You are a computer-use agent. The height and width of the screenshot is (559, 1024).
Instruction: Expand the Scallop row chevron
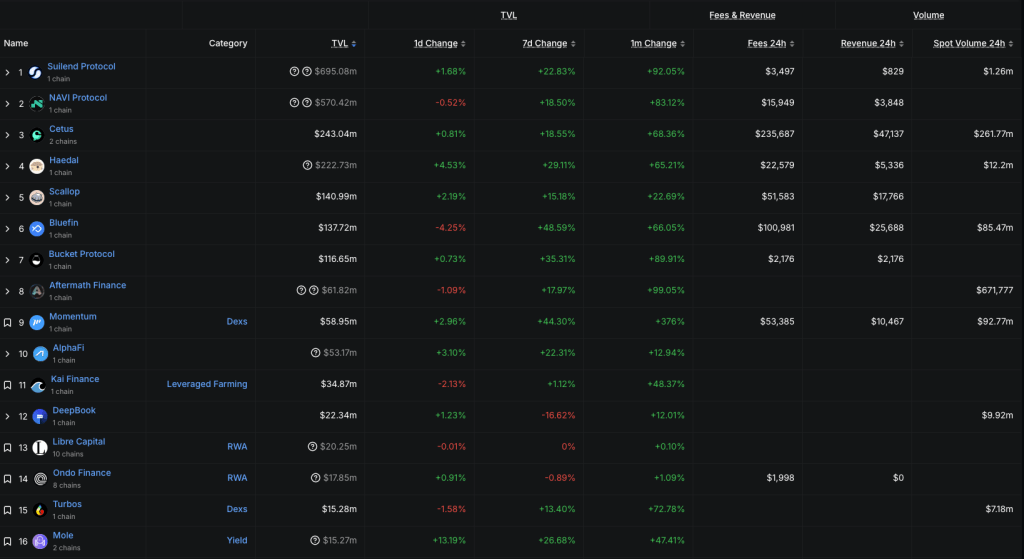tap(8, 198)
